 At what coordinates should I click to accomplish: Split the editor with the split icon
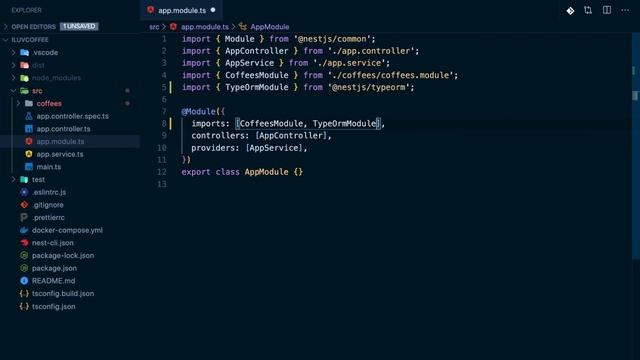point(607,10)
